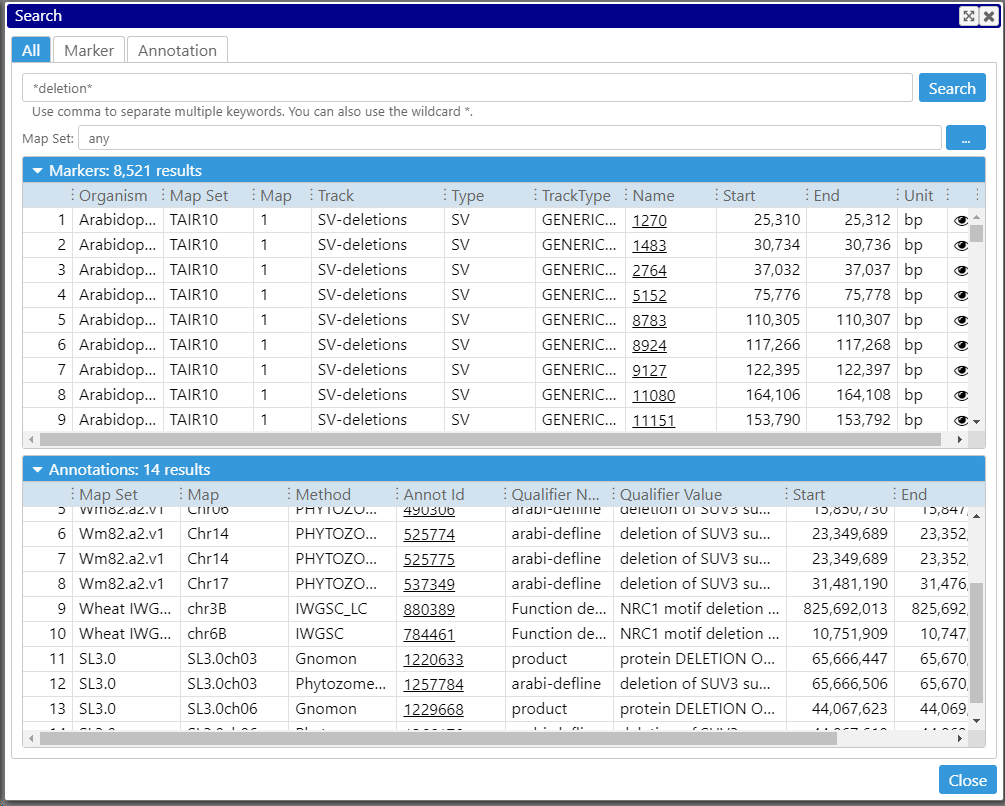Toggle eye icon for marker 2764

pyautogui.click(x=961, y=270)
